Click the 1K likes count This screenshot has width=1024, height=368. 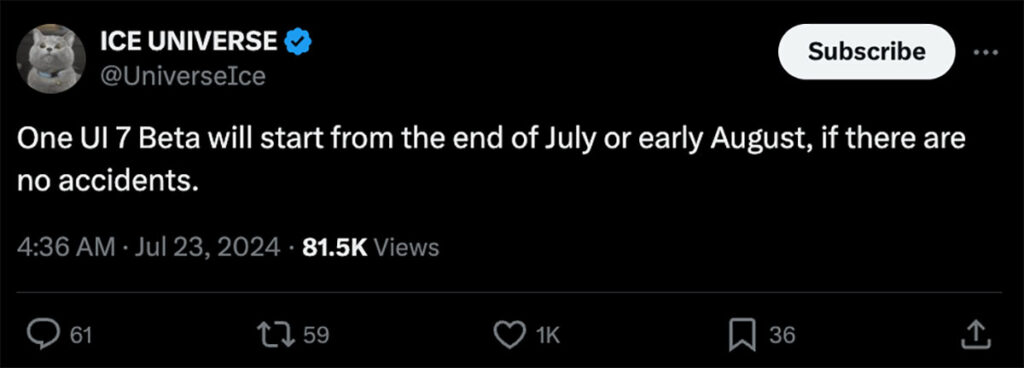[x=548, y=335]
